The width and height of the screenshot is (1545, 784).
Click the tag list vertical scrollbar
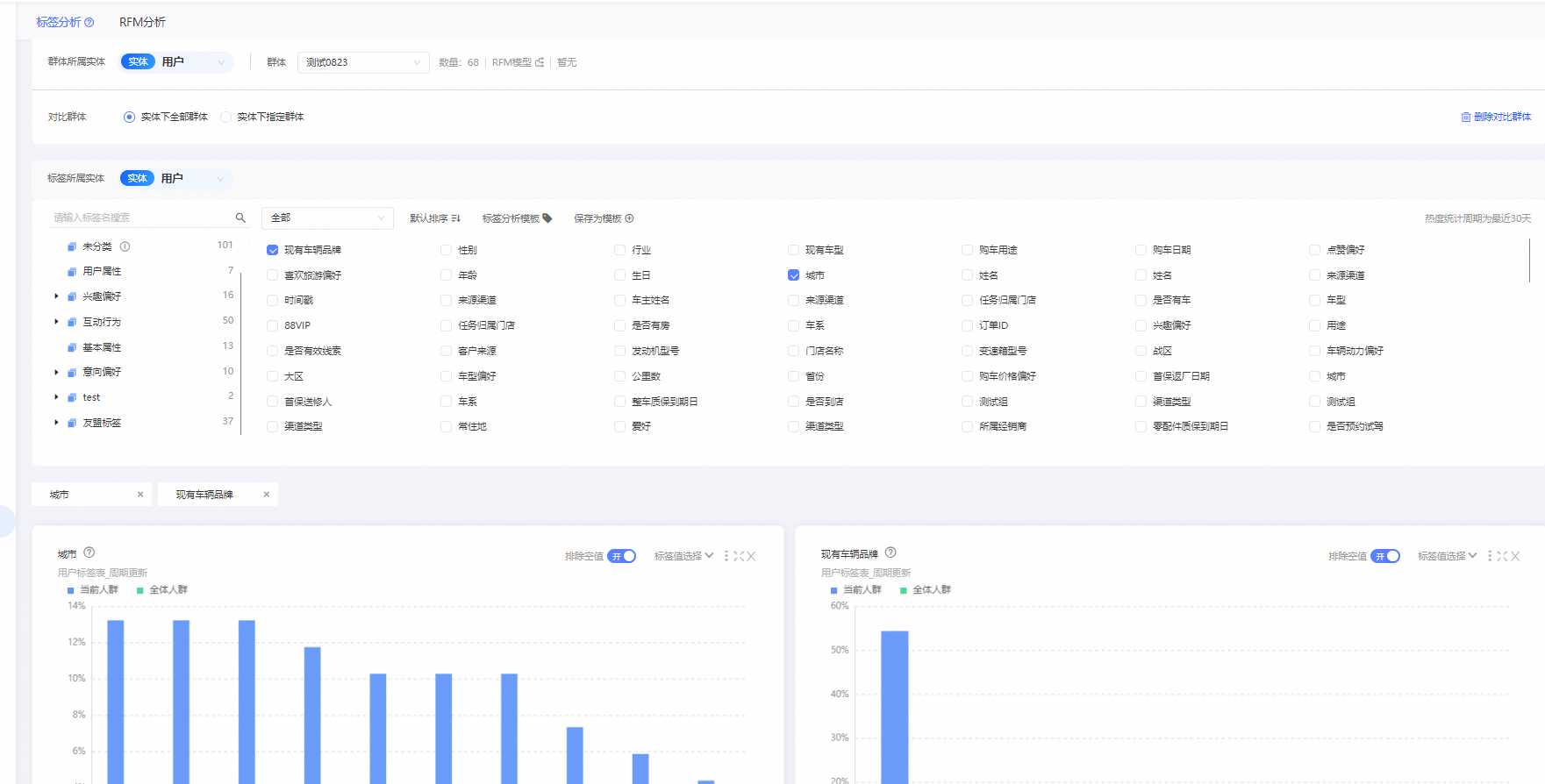[x=1529, y=260]
